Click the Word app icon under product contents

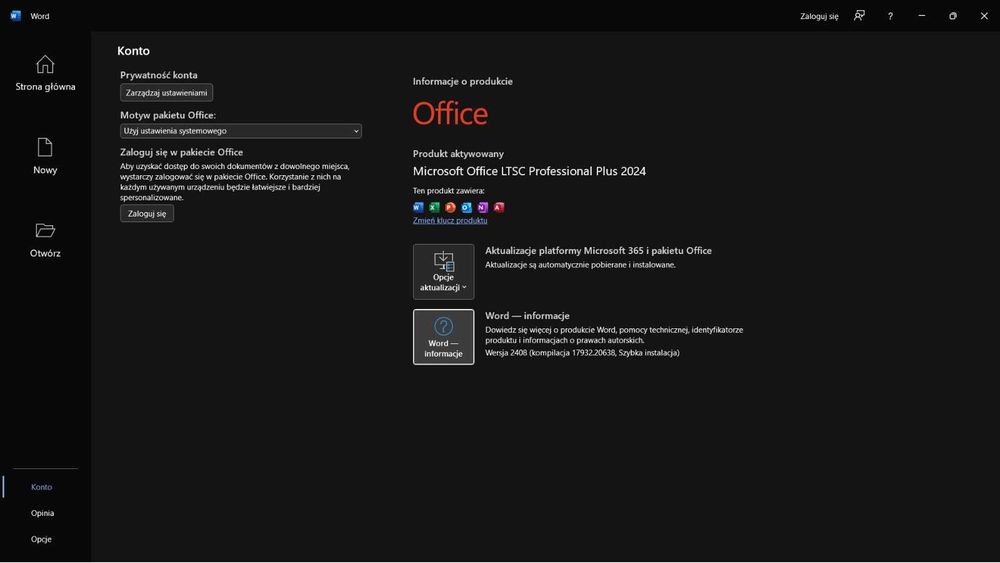[418, 207]
